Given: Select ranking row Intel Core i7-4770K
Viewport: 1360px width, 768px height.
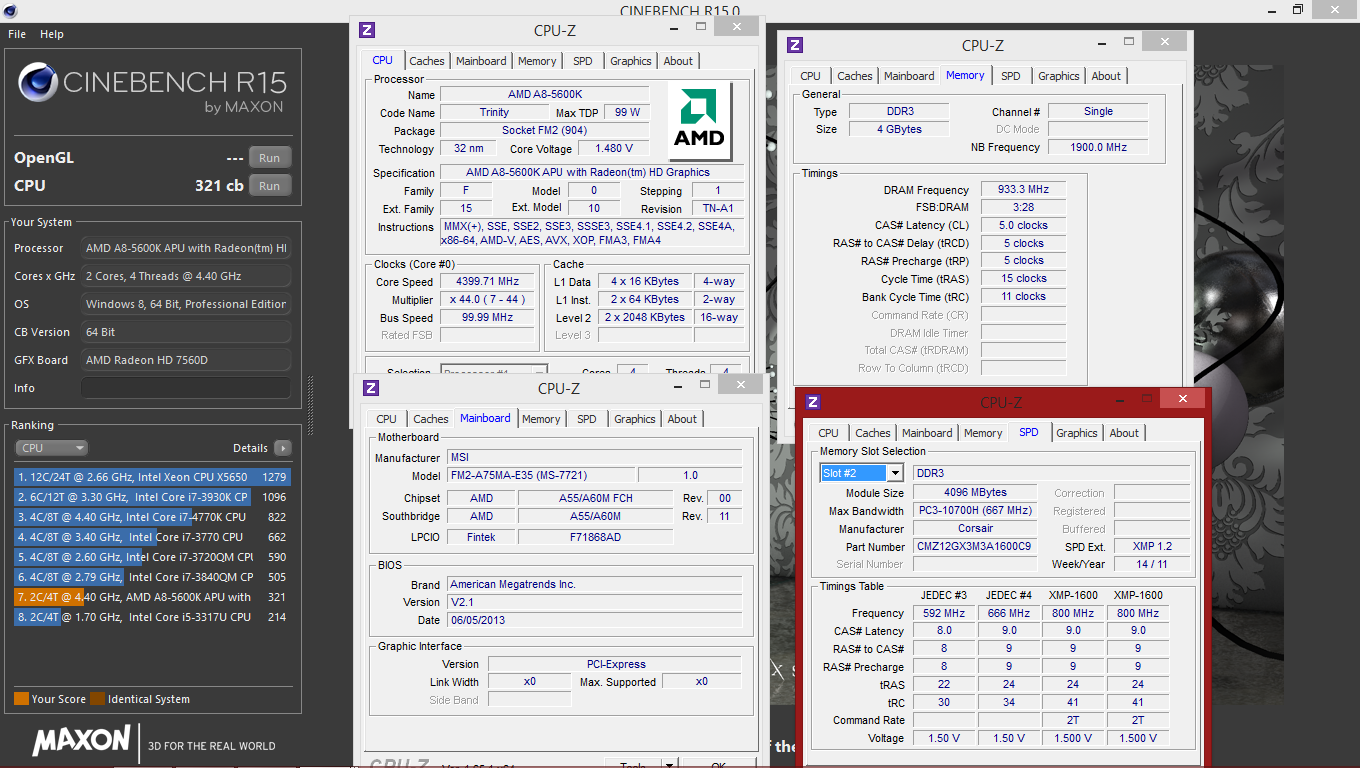Looking at the screenshot, I should (151, 517).
